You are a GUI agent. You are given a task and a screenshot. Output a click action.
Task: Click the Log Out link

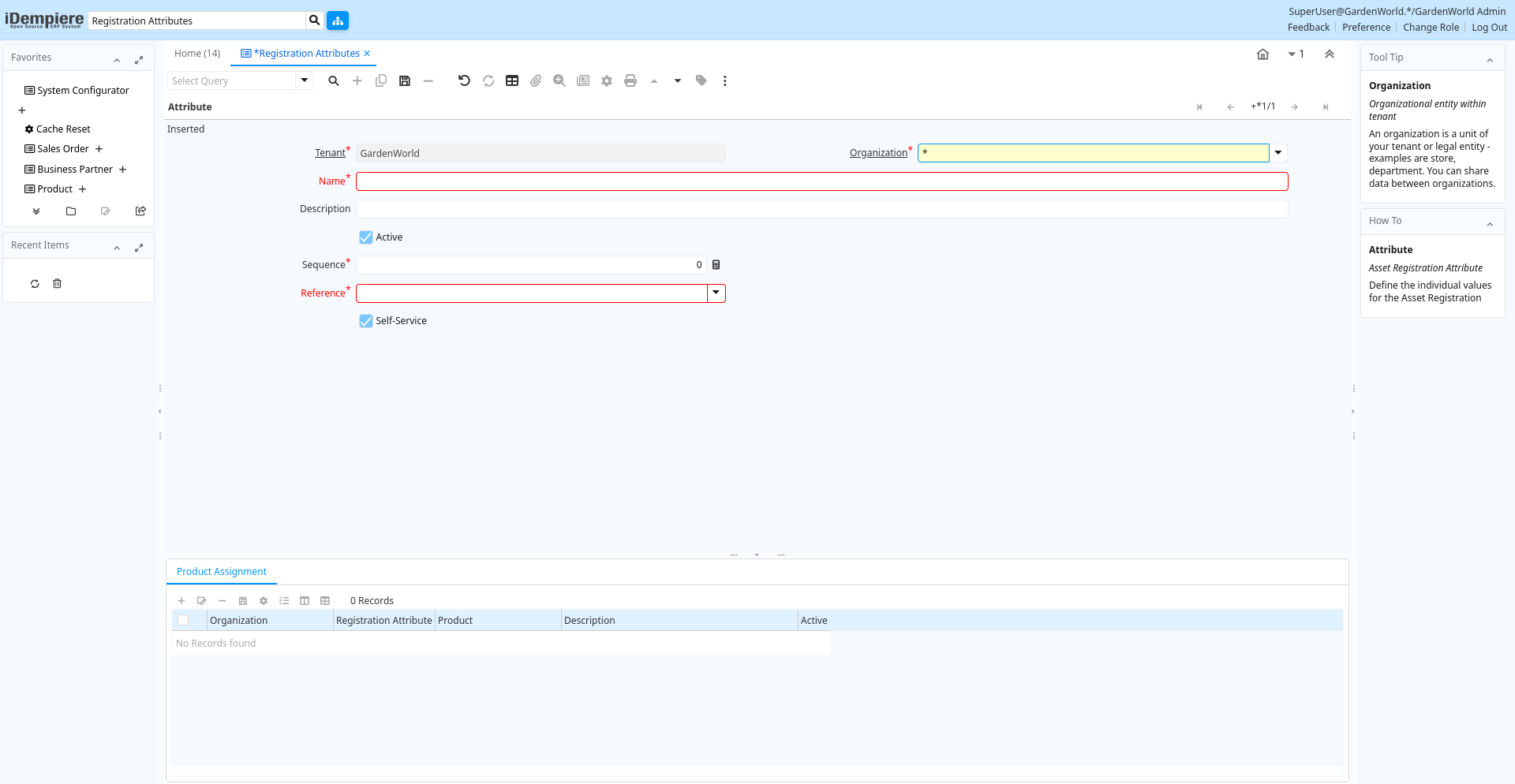click(x=1489, y=28)
